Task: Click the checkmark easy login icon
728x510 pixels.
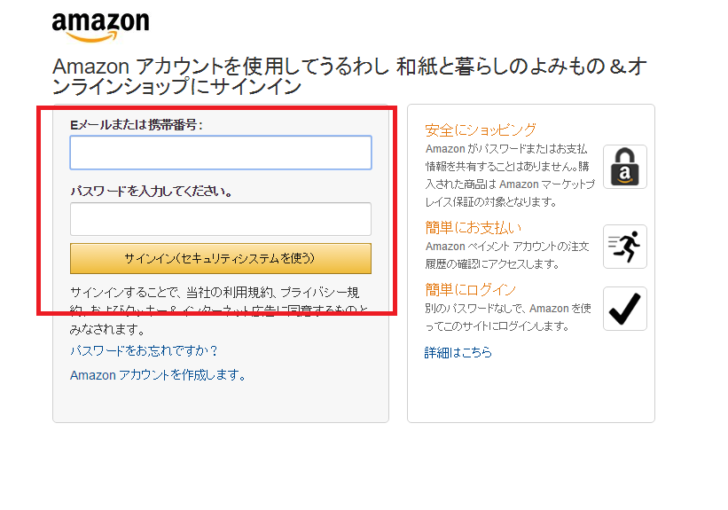Action: click(x=625, y=309)
